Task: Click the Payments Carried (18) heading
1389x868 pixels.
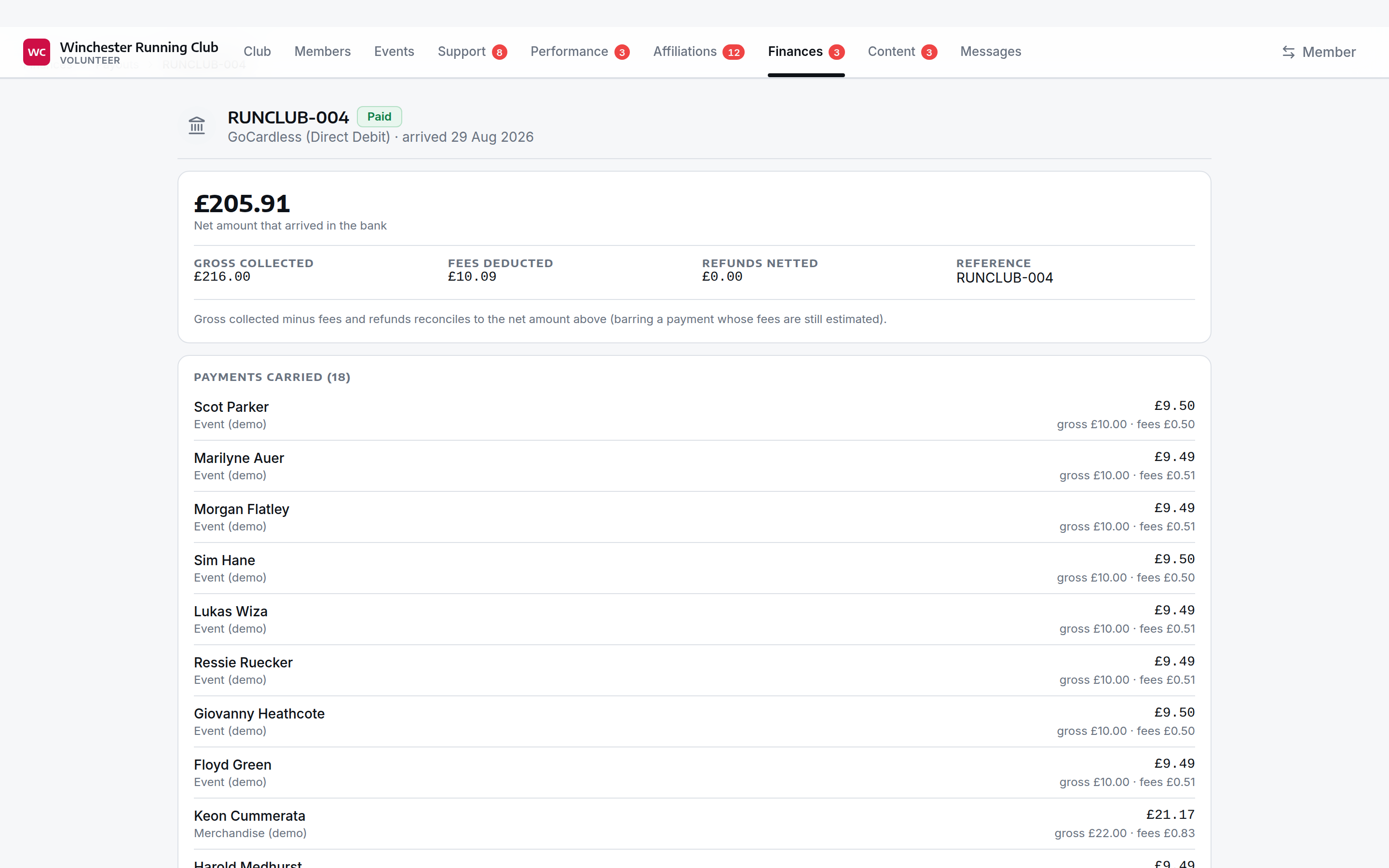Action: click(x=272, y=377)
